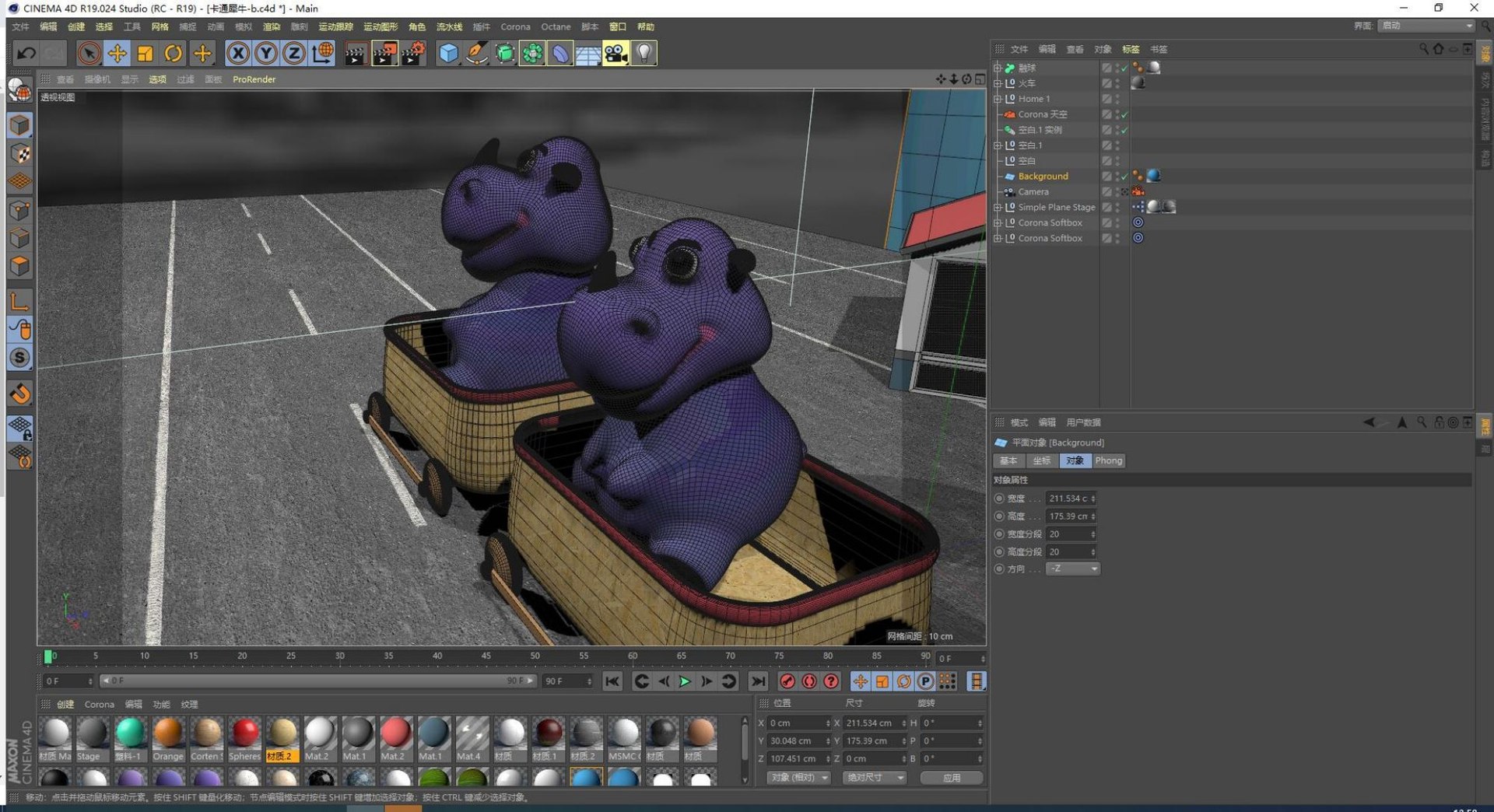Click the Spline pen tool icon
This screenshot has width=1494, height=812.
pos(476,53)
